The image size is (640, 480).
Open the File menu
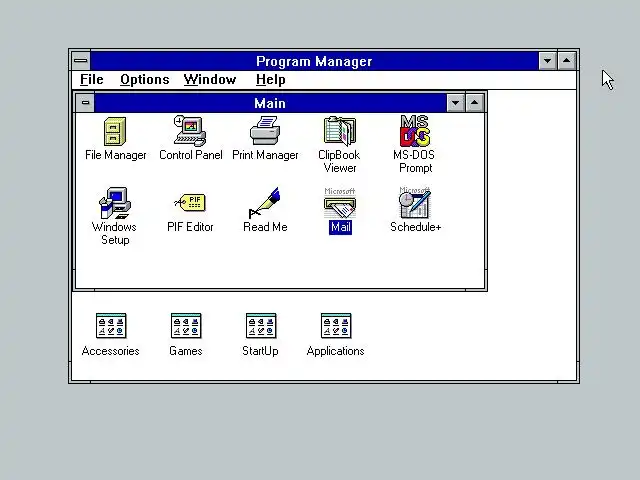91,80
